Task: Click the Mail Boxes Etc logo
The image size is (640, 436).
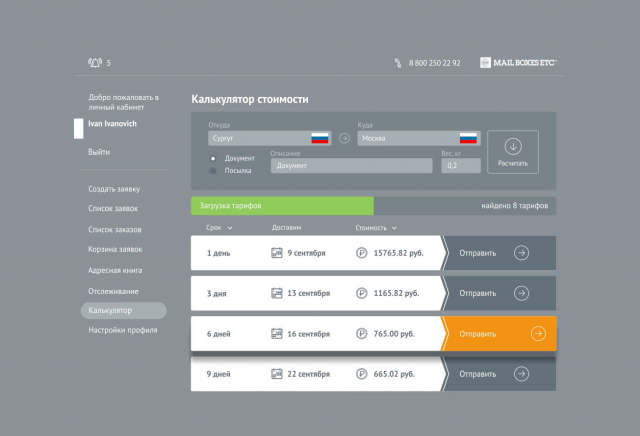Action: [x=518, y=62]
